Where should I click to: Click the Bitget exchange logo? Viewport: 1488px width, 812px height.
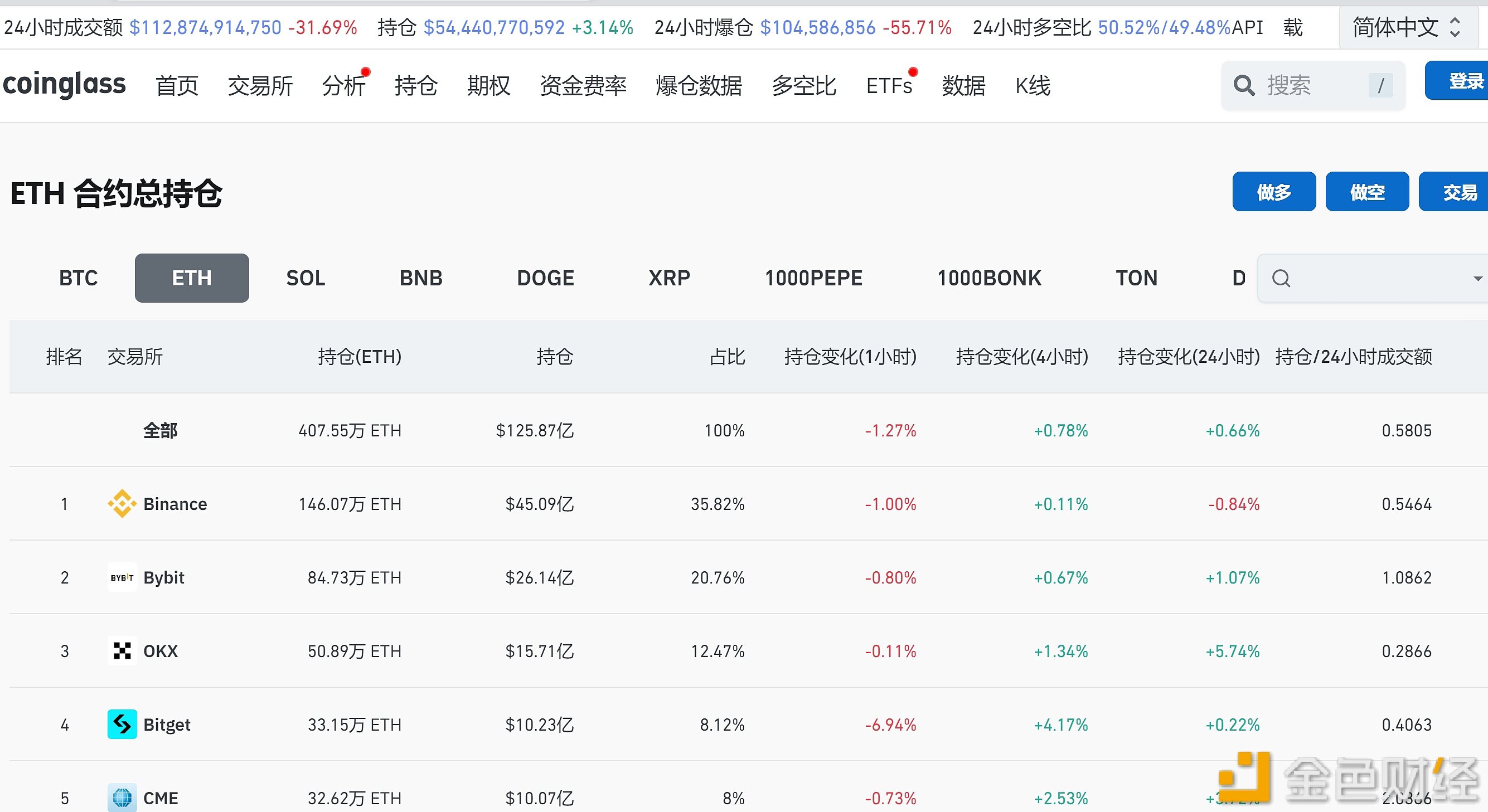(x=122, y=724)
